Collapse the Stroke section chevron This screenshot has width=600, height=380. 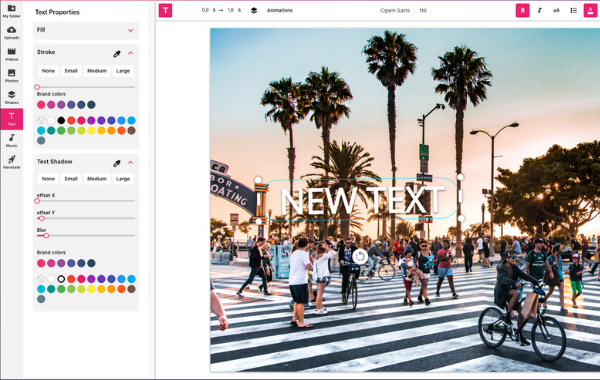(130, 53)
